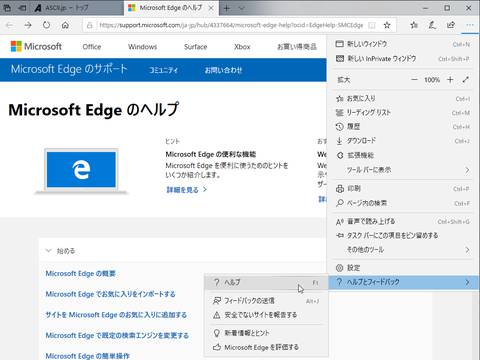Open the Xbox navigation link
The image size is (480, 360).
coord(242,47)
